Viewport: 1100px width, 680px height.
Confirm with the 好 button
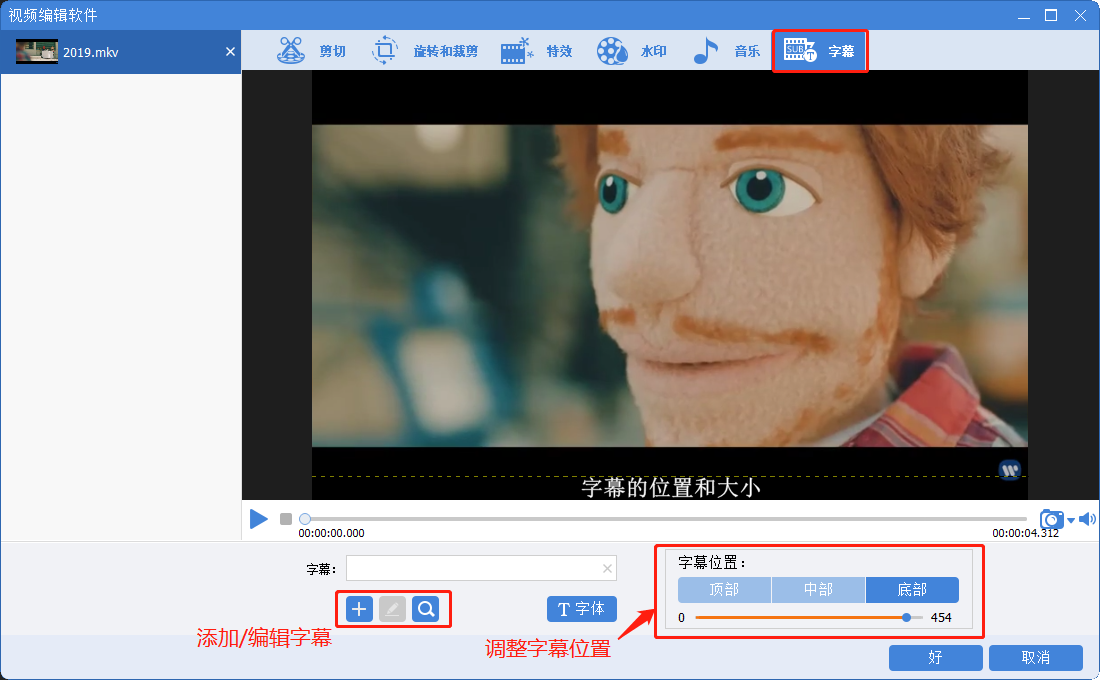point(935,658)
